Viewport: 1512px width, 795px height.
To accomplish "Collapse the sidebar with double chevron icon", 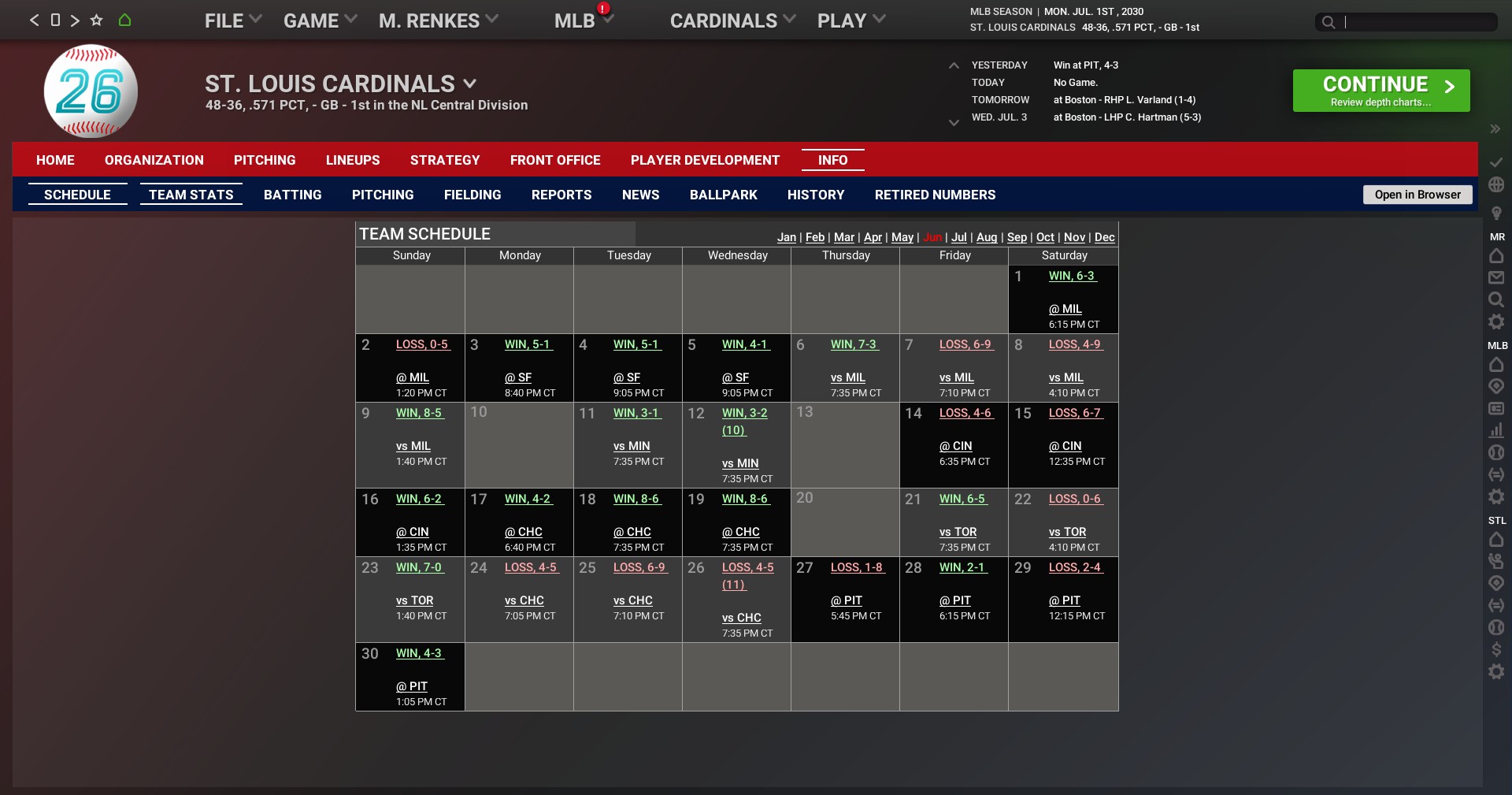I will pyautogui.click(x=1495, y=128).
